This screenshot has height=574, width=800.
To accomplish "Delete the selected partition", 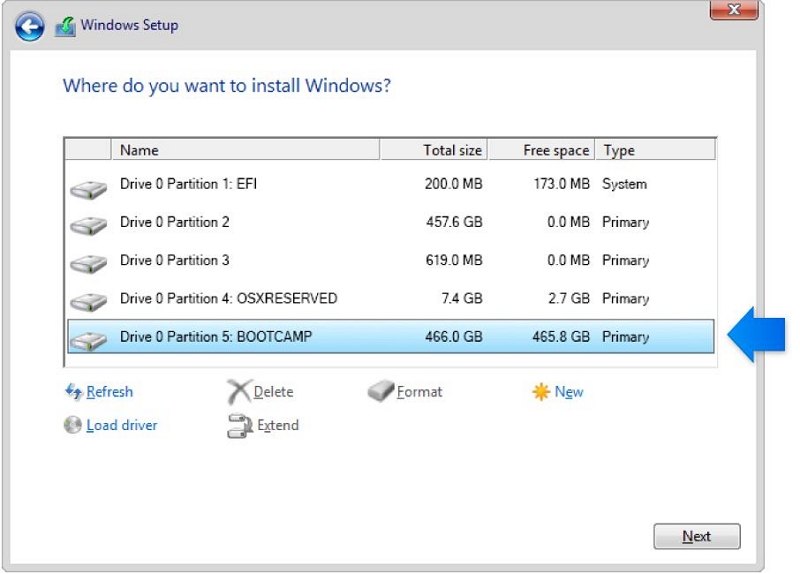I will point(273,392).
